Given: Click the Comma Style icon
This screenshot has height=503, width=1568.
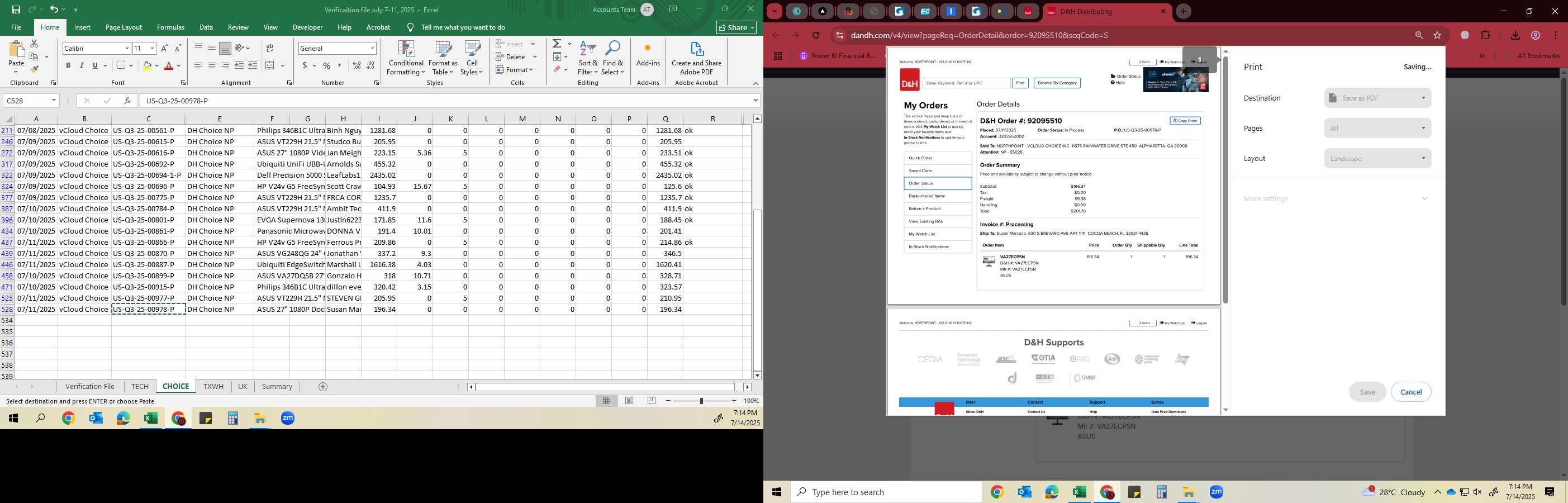Looking at the screenshot, I should 340,66.
